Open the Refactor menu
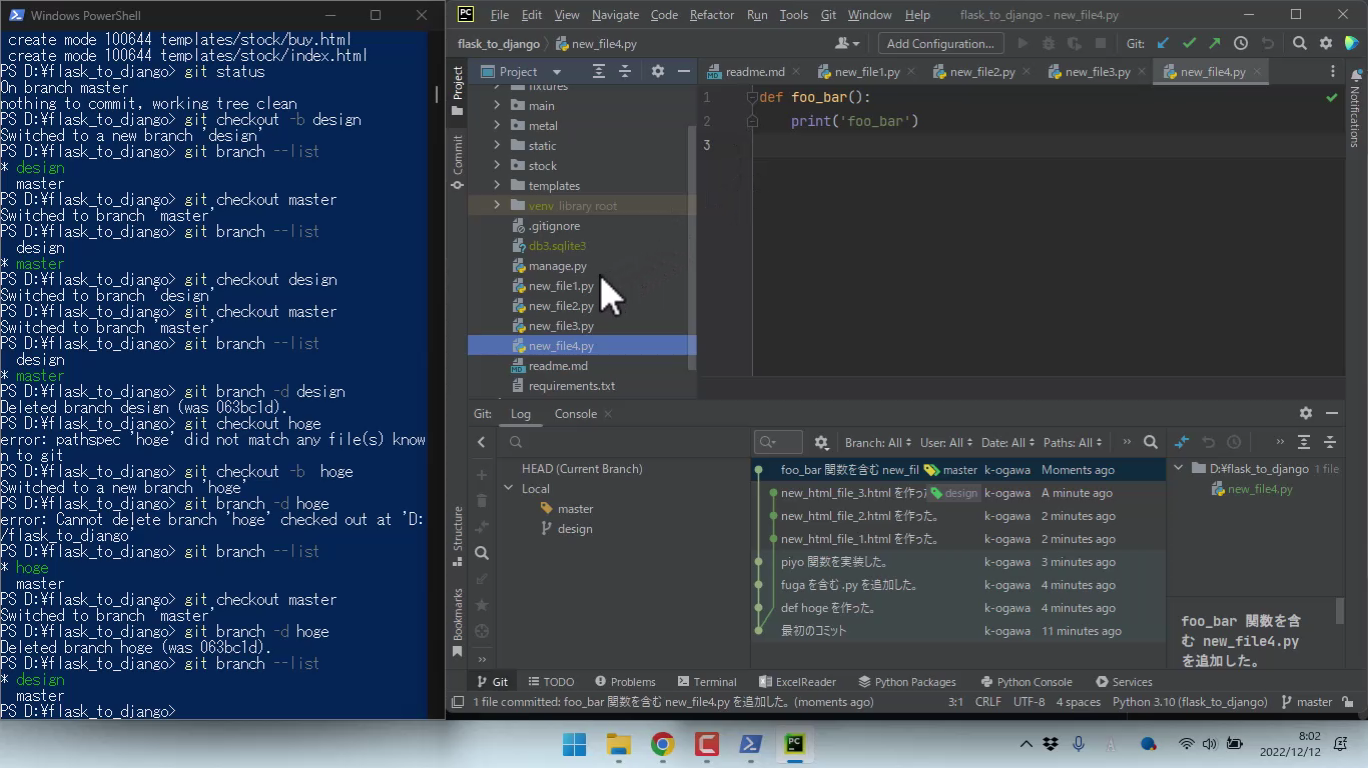The image size is (1368, 768). [711, 15]
